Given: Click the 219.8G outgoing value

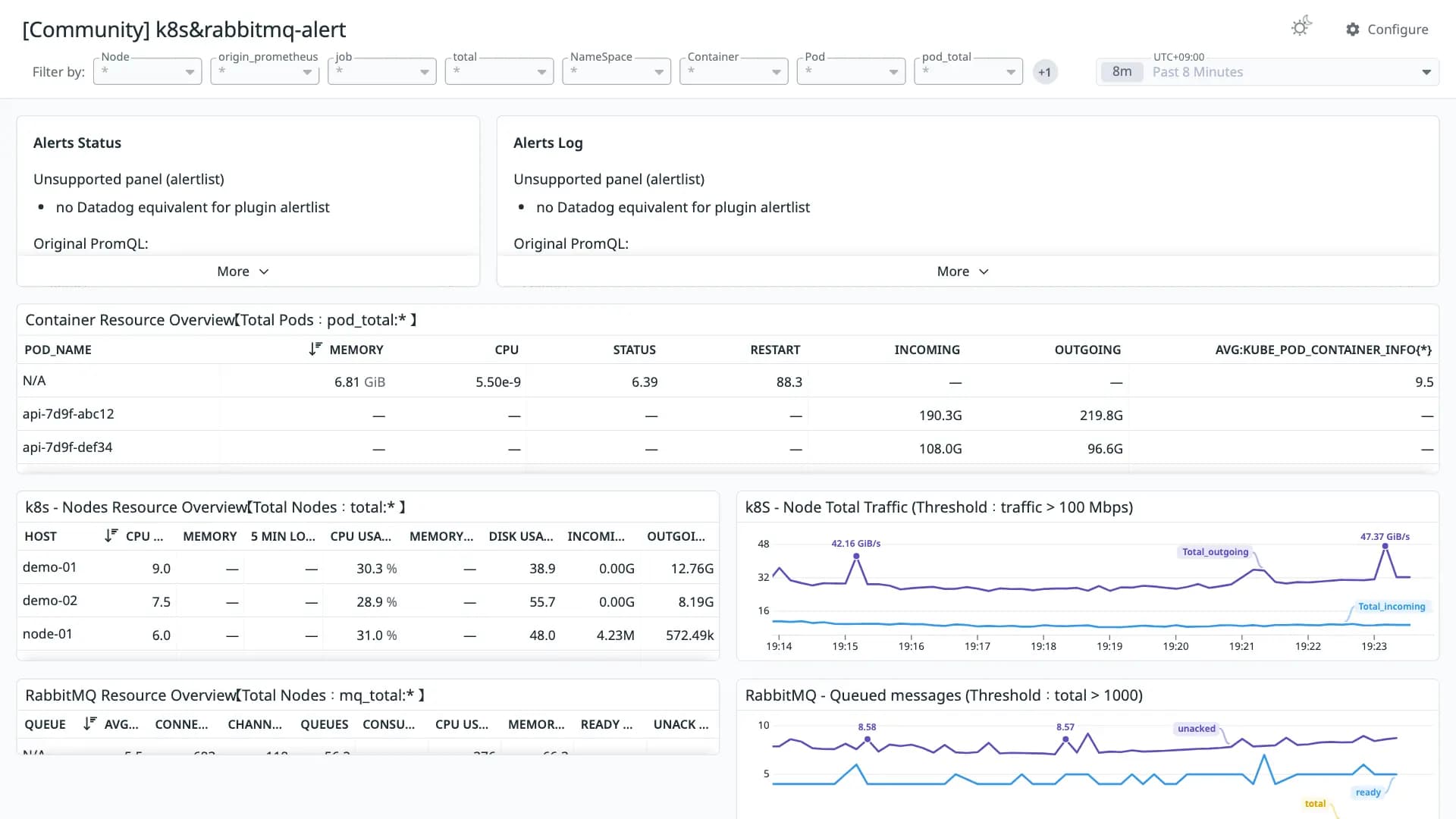Looking at the screenshot, I should (x=1101, y=416).
